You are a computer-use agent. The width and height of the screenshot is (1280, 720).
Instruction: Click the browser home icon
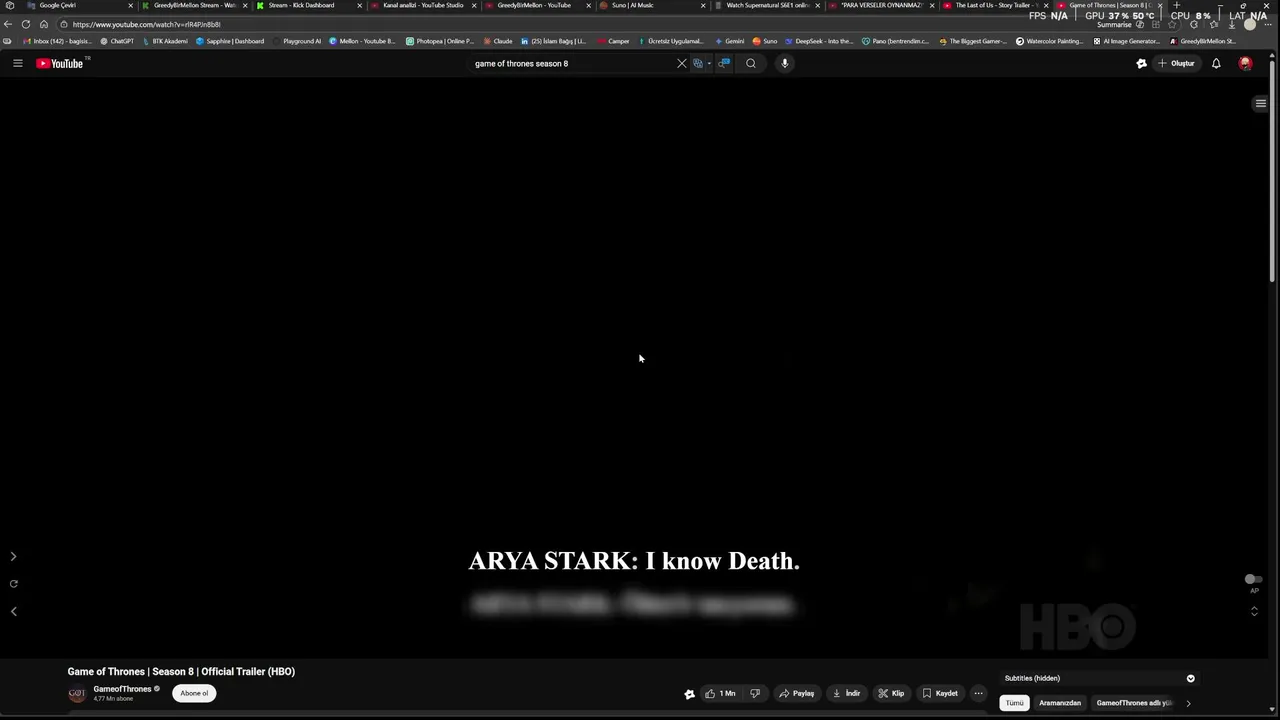(44, 24)
